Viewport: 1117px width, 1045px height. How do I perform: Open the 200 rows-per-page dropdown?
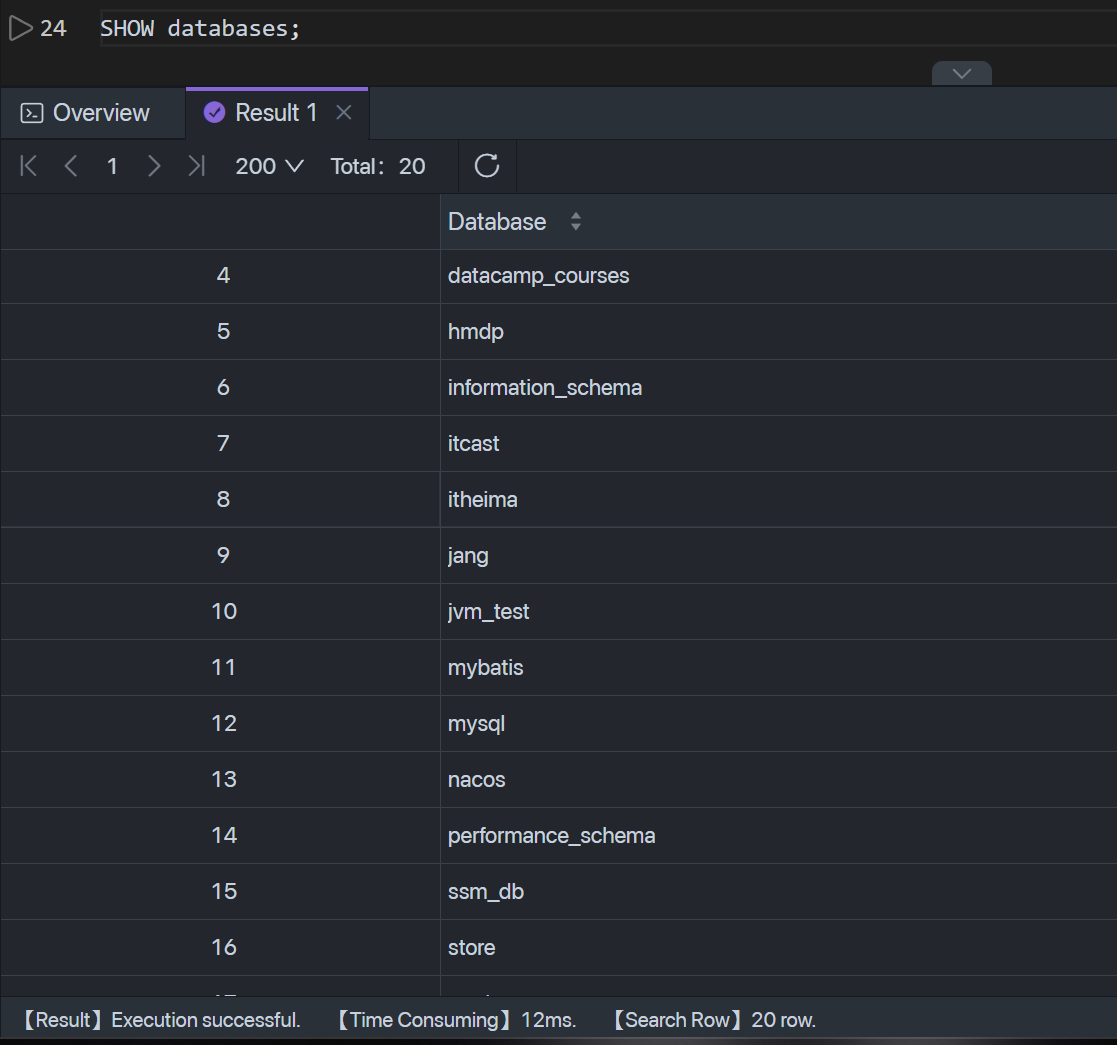(268, 166)
